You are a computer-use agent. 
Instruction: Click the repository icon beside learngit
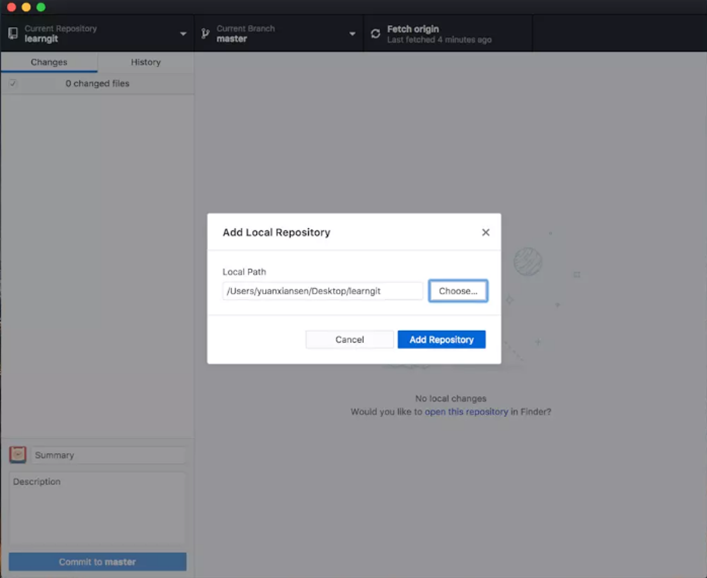point(13,33)
